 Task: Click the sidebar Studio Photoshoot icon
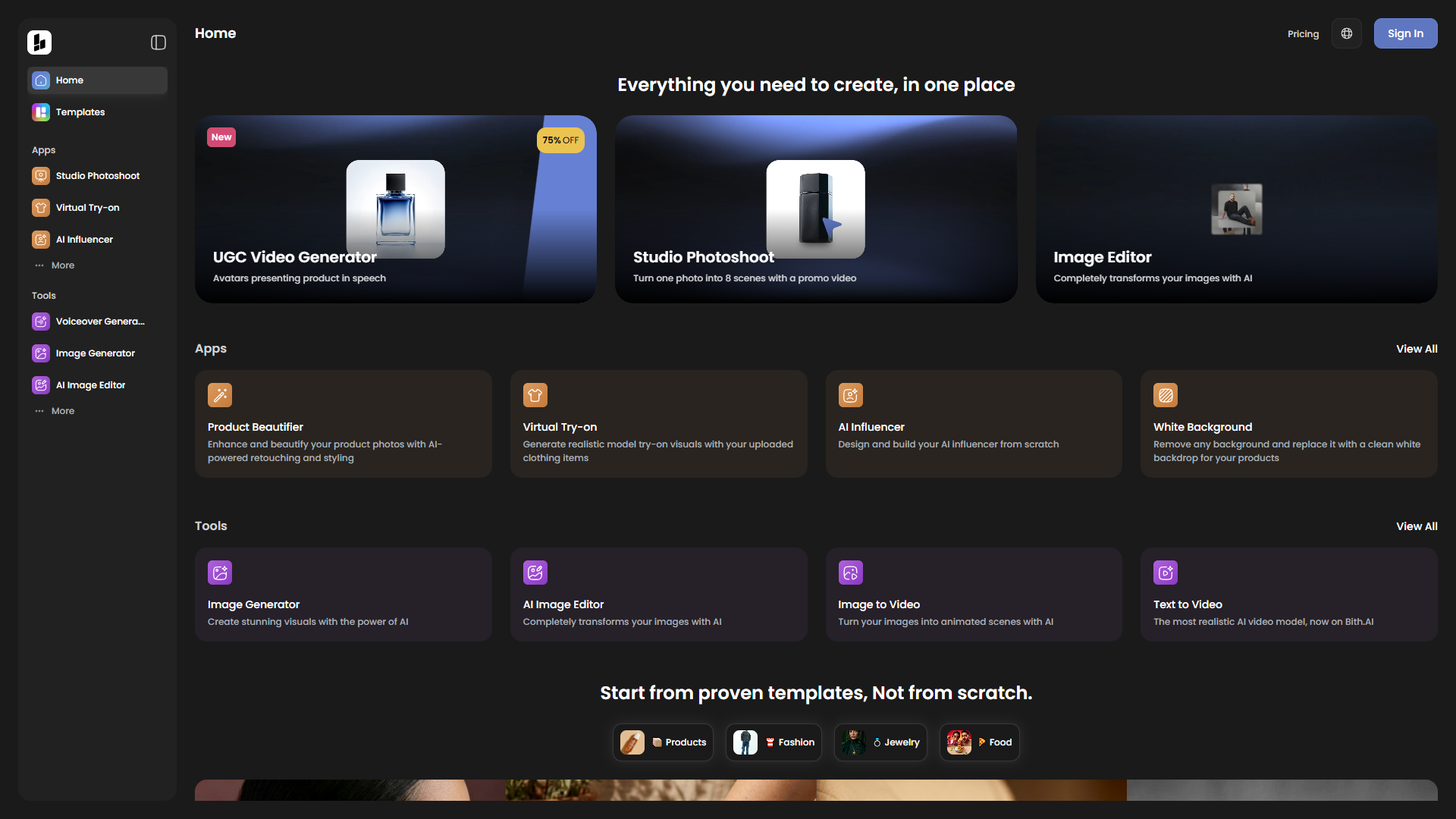(41, 176)
